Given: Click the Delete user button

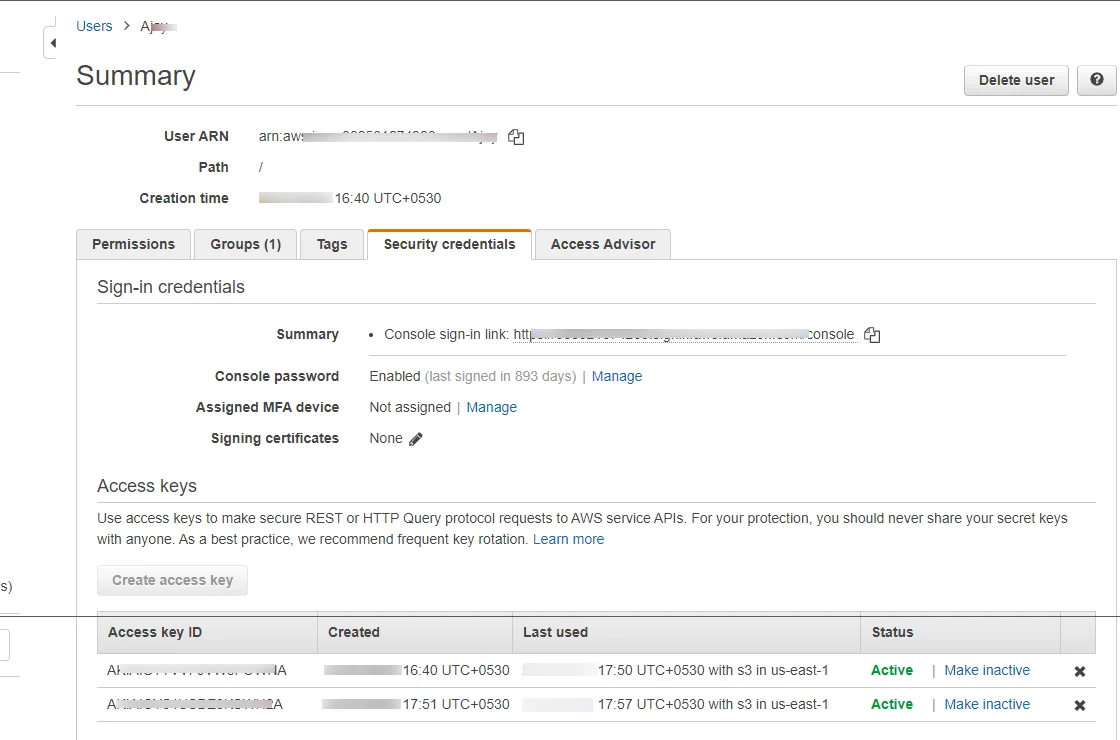Looking at the screenshot, I should pyautogui.click(x=1016, y=80).
